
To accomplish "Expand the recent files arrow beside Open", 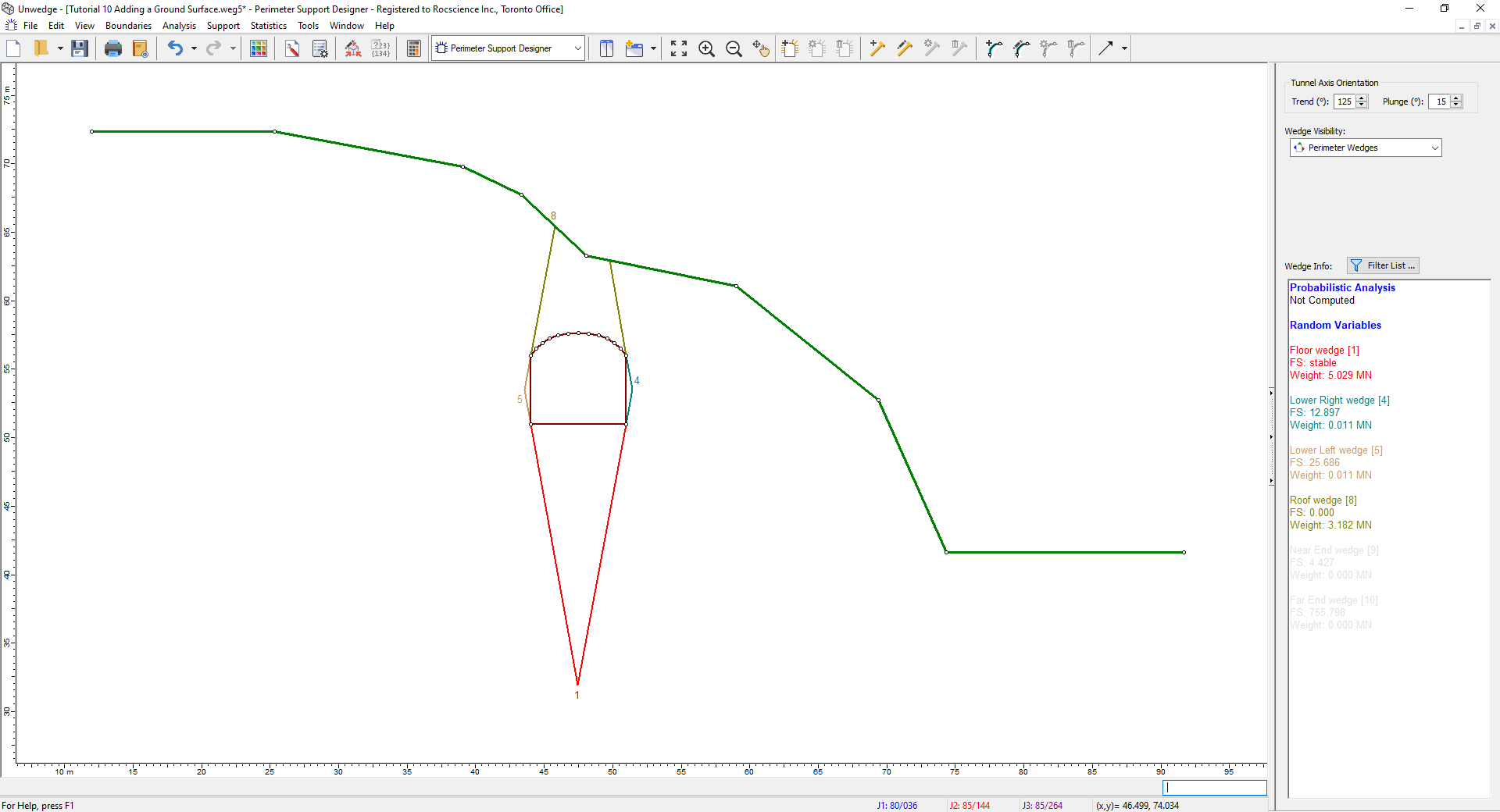I will [x=60, y=48].
